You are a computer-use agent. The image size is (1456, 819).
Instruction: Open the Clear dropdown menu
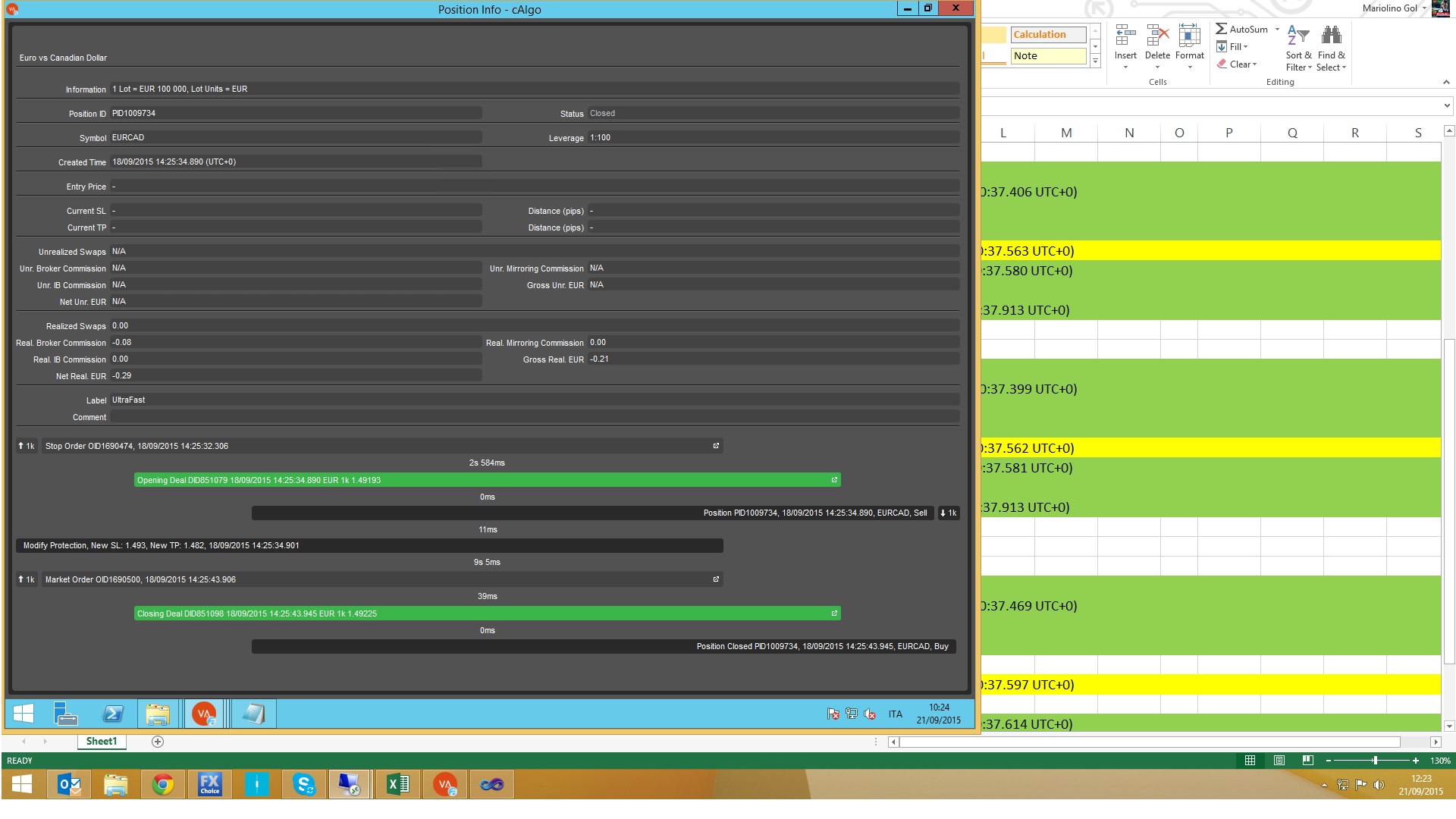(1254, 64)
